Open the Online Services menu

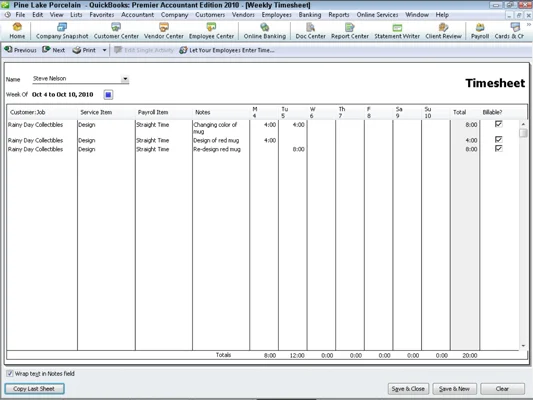[x=377, y=15]
